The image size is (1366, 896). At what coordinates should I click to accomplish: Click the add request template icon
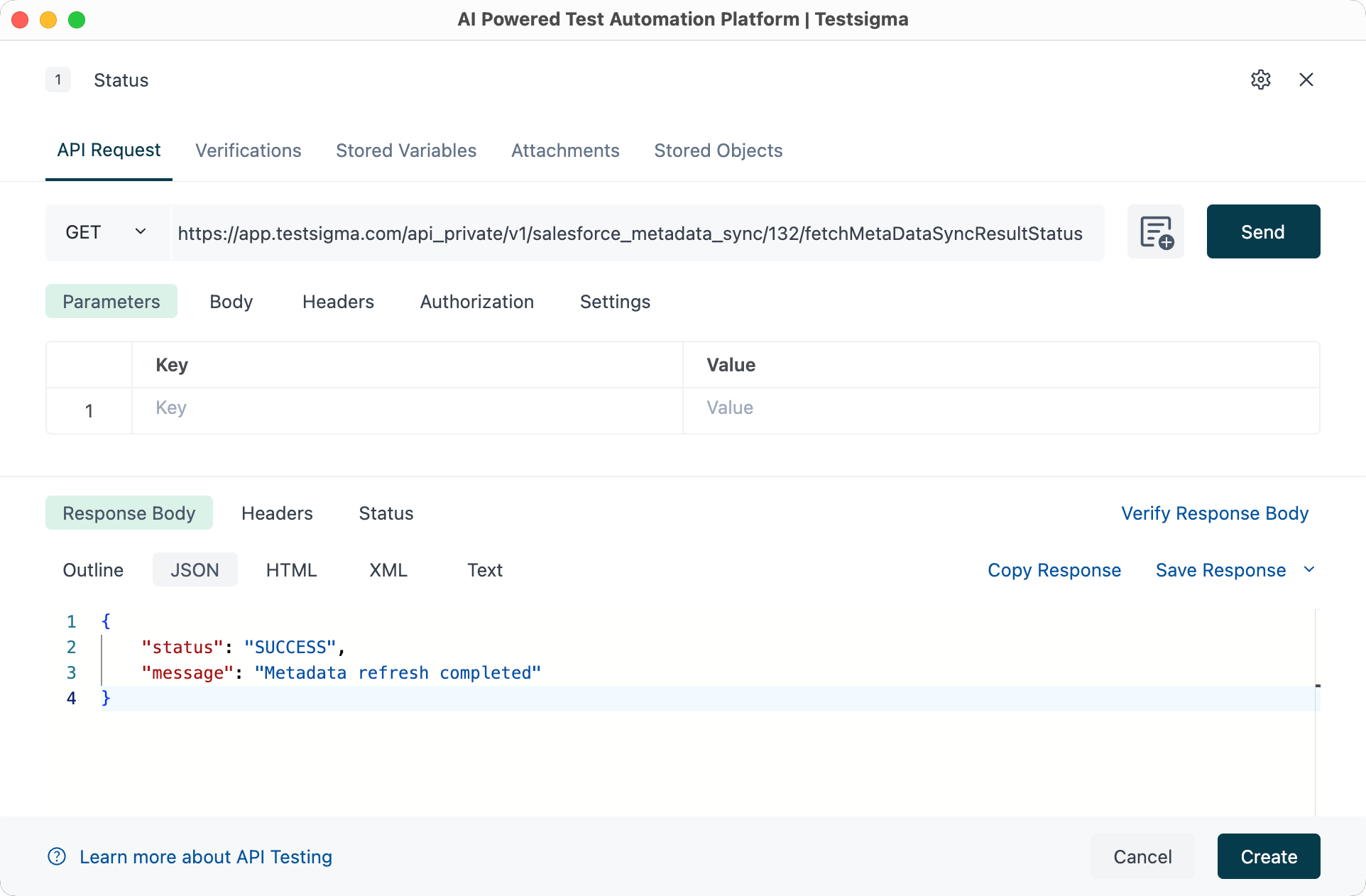(1155, 232)
